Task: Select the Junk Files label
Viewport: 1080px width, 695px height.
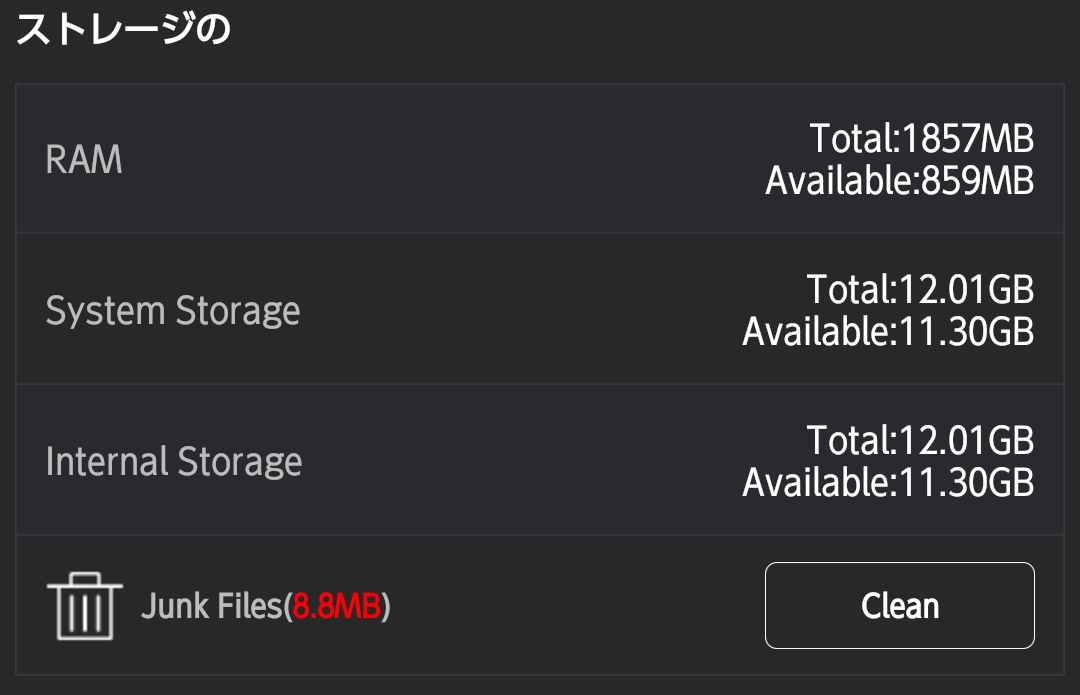Action: coord(212,606)
